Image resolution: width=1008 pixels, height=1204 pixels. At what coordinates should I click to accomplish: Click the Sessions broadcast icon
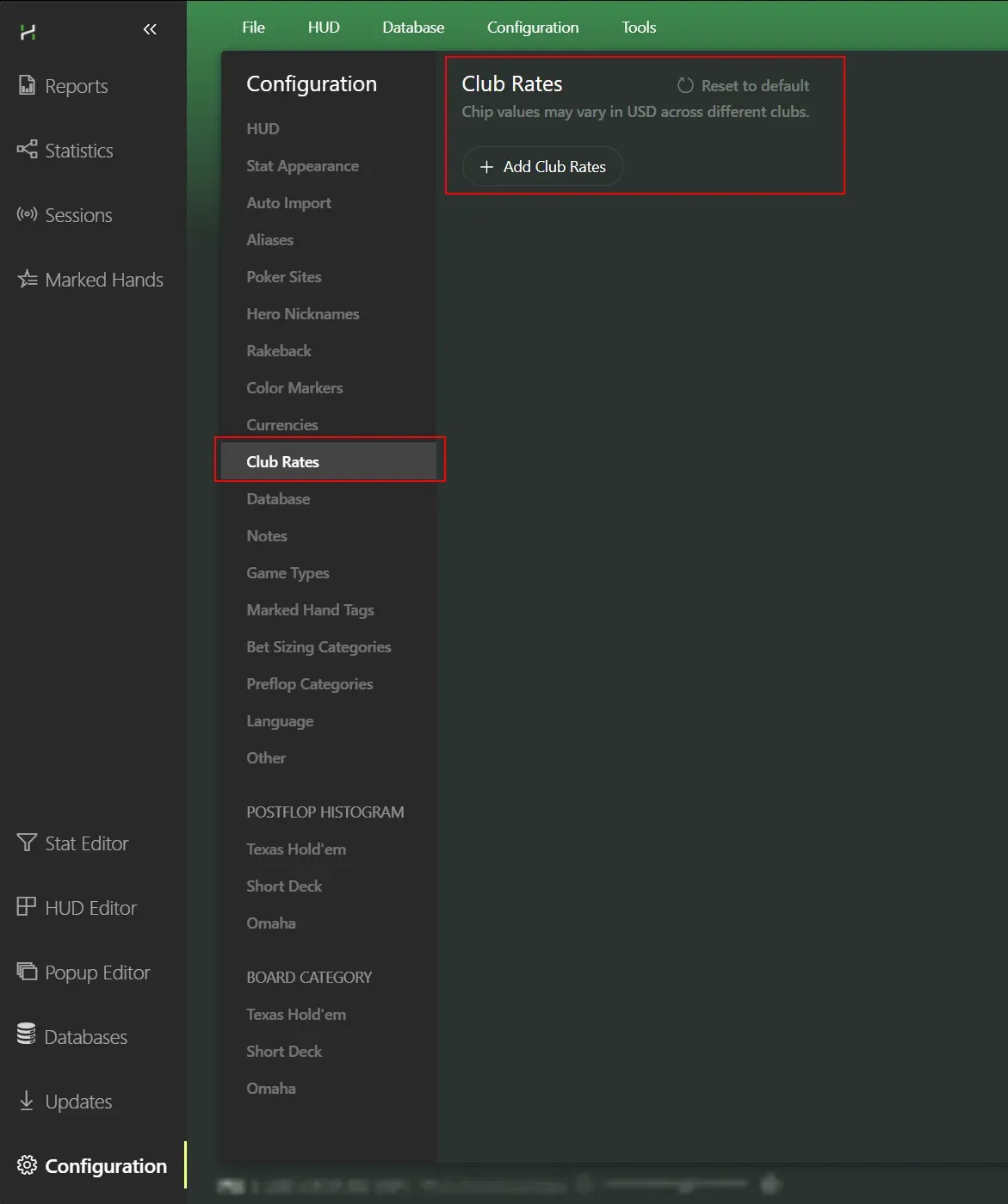pyautogui.click(x=27, y=214)
